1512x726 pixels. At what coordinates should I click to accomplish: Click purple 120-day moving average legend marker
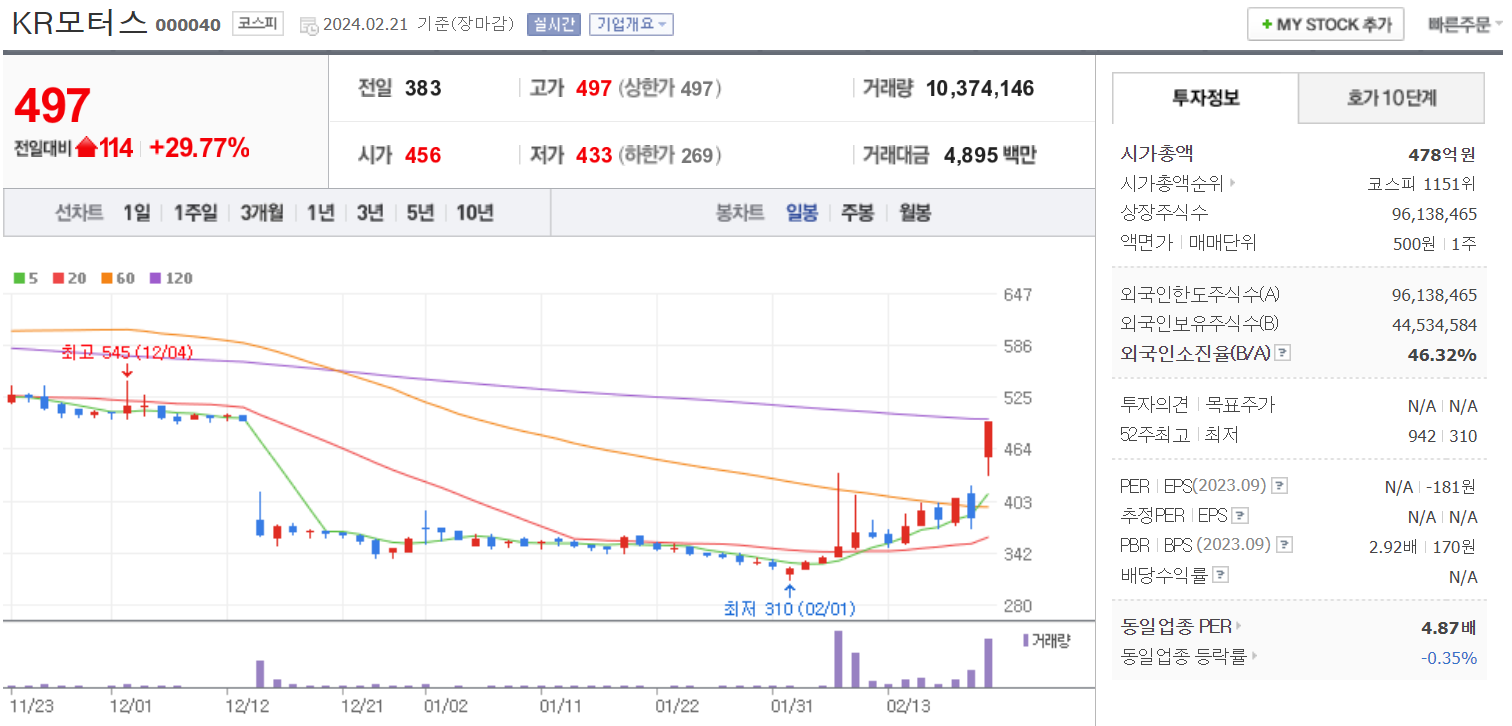point(155,278)
